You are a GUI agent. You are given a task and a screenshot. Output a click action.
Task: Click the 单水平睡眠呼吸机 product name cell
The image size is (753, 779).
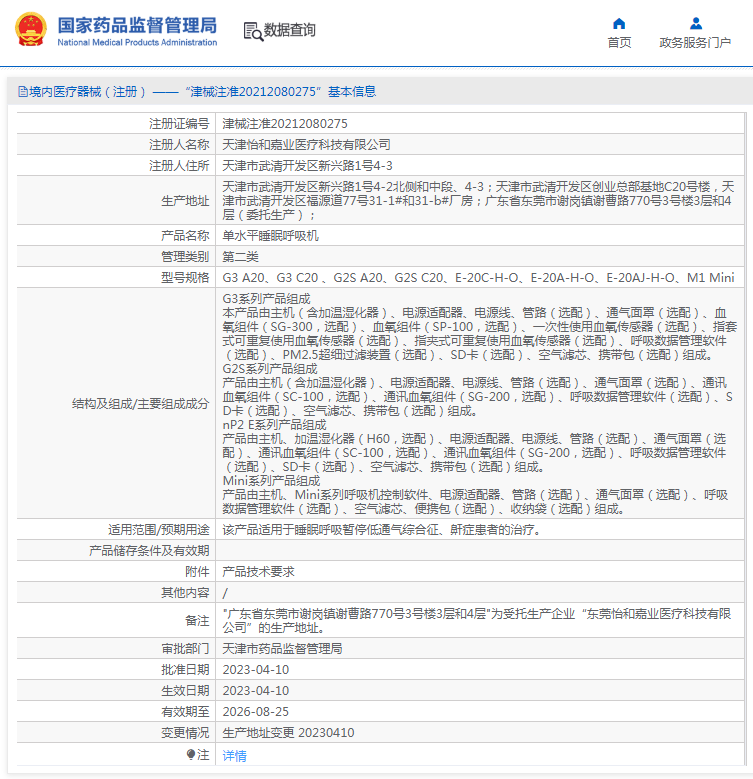click(480, 235)
